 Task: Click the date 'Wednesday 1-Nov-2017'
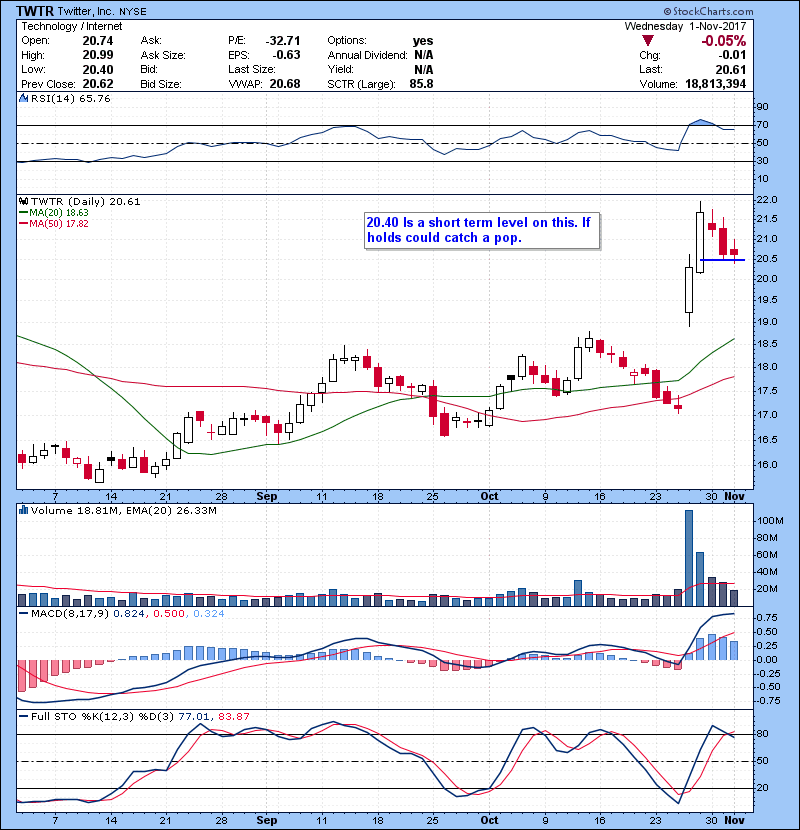[685, 26]
